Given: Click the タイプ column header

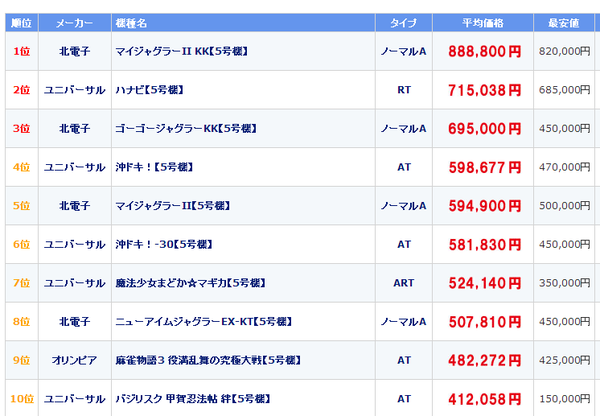Looking at the screenshot, I should pyautogui.click(x=404, y=23).
